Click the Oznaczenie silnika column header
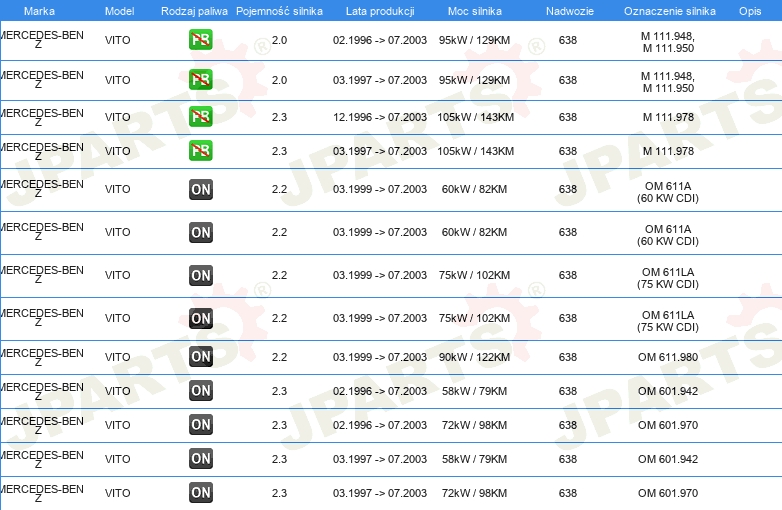 pos(669,11)
